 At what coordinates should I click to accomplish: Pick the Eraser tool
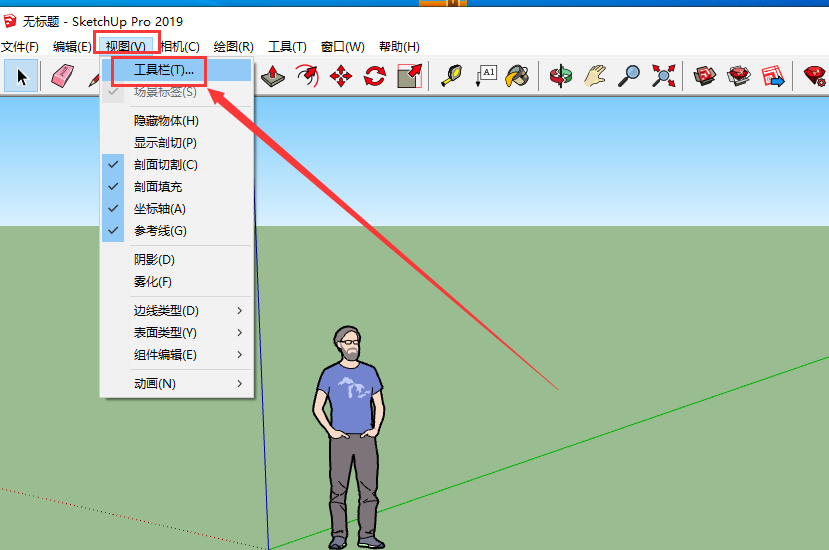[63, 76]
